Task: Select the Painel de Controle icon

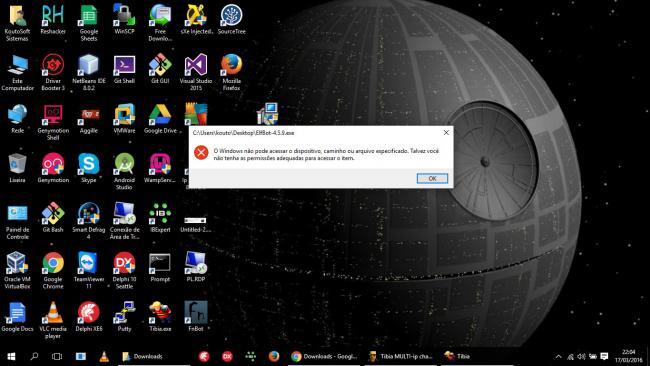Action: 17,221
